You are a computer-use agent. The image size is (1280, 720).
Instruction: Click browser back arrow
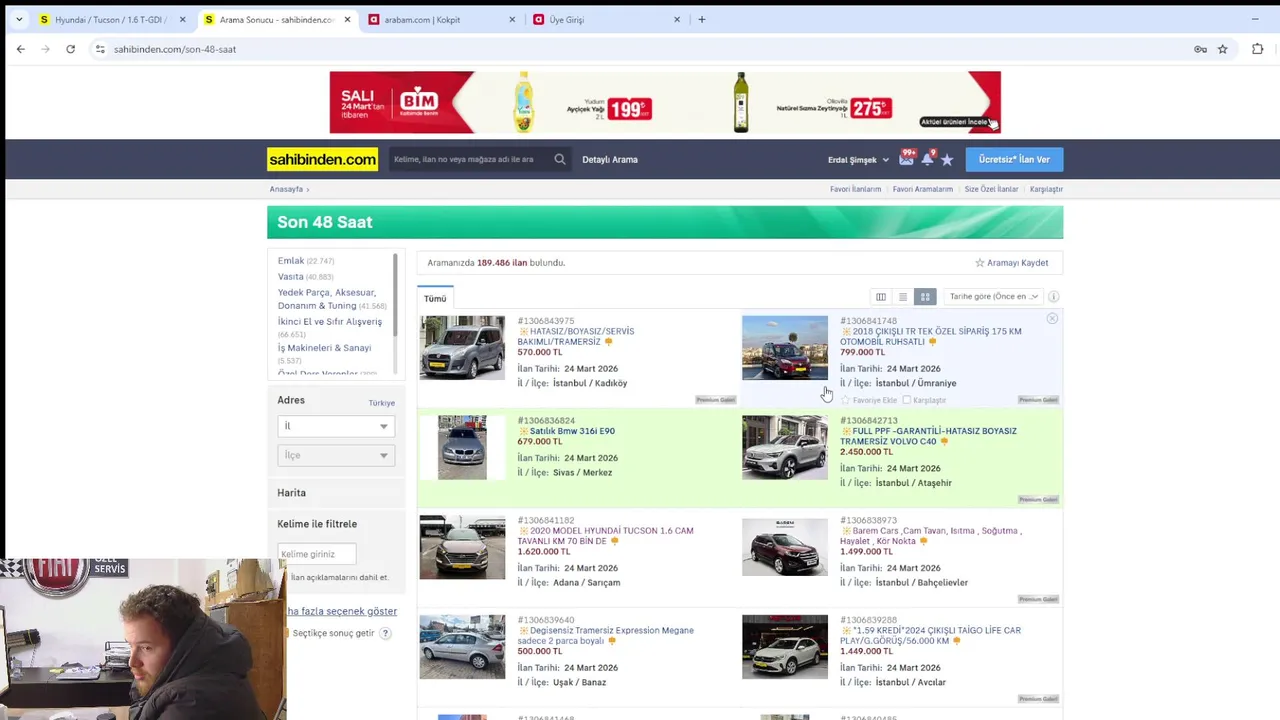click(x=21, y=49)
